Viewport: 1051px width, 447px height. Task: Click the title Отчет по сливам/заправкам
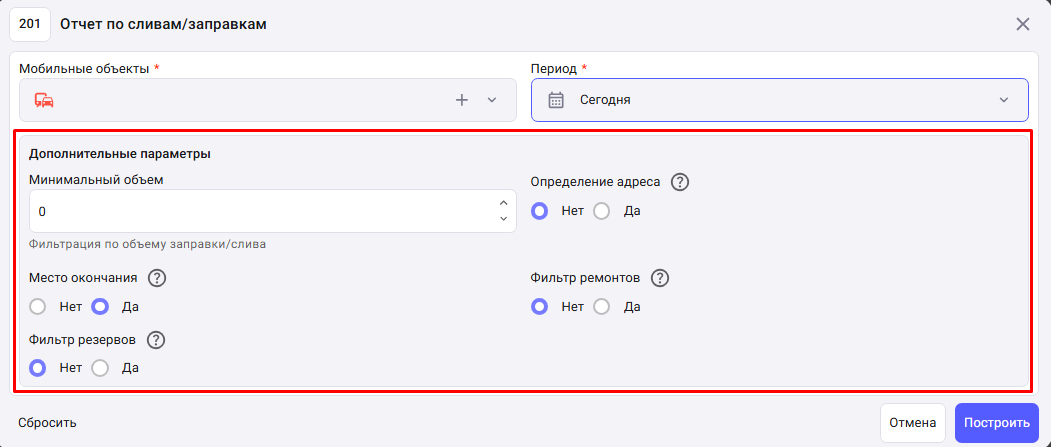point(164,25)
